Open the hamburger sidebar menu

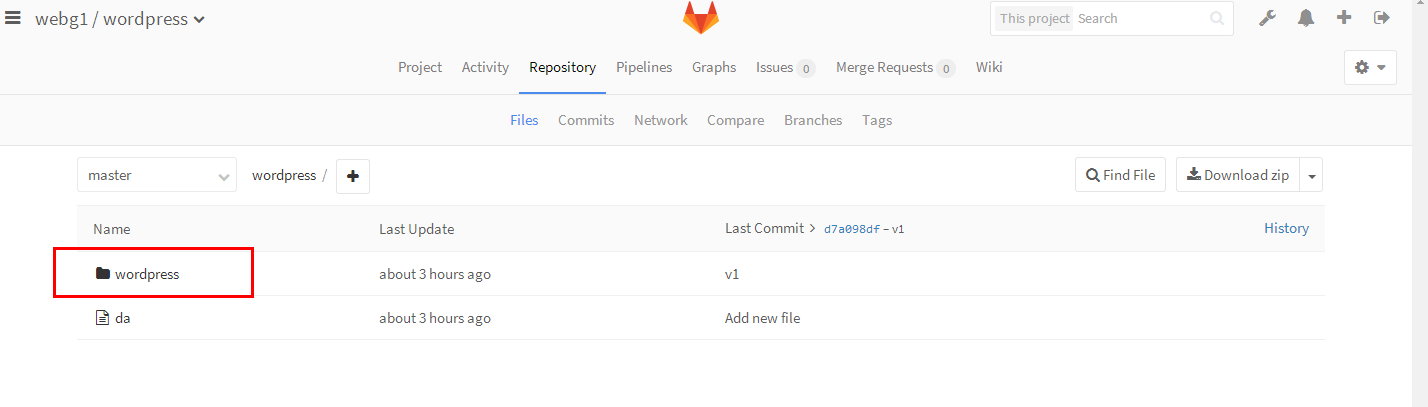13,18
